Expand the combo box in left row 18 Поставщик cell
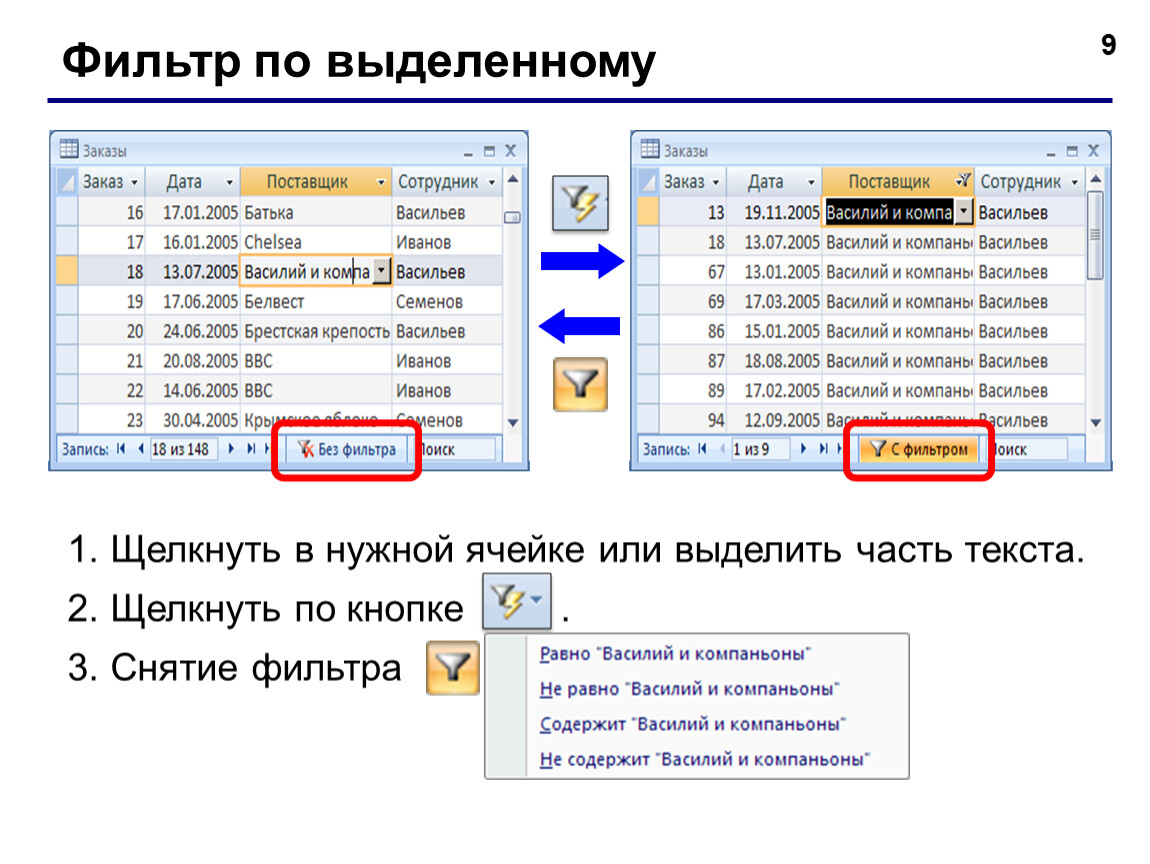 [x=381, y=271]
